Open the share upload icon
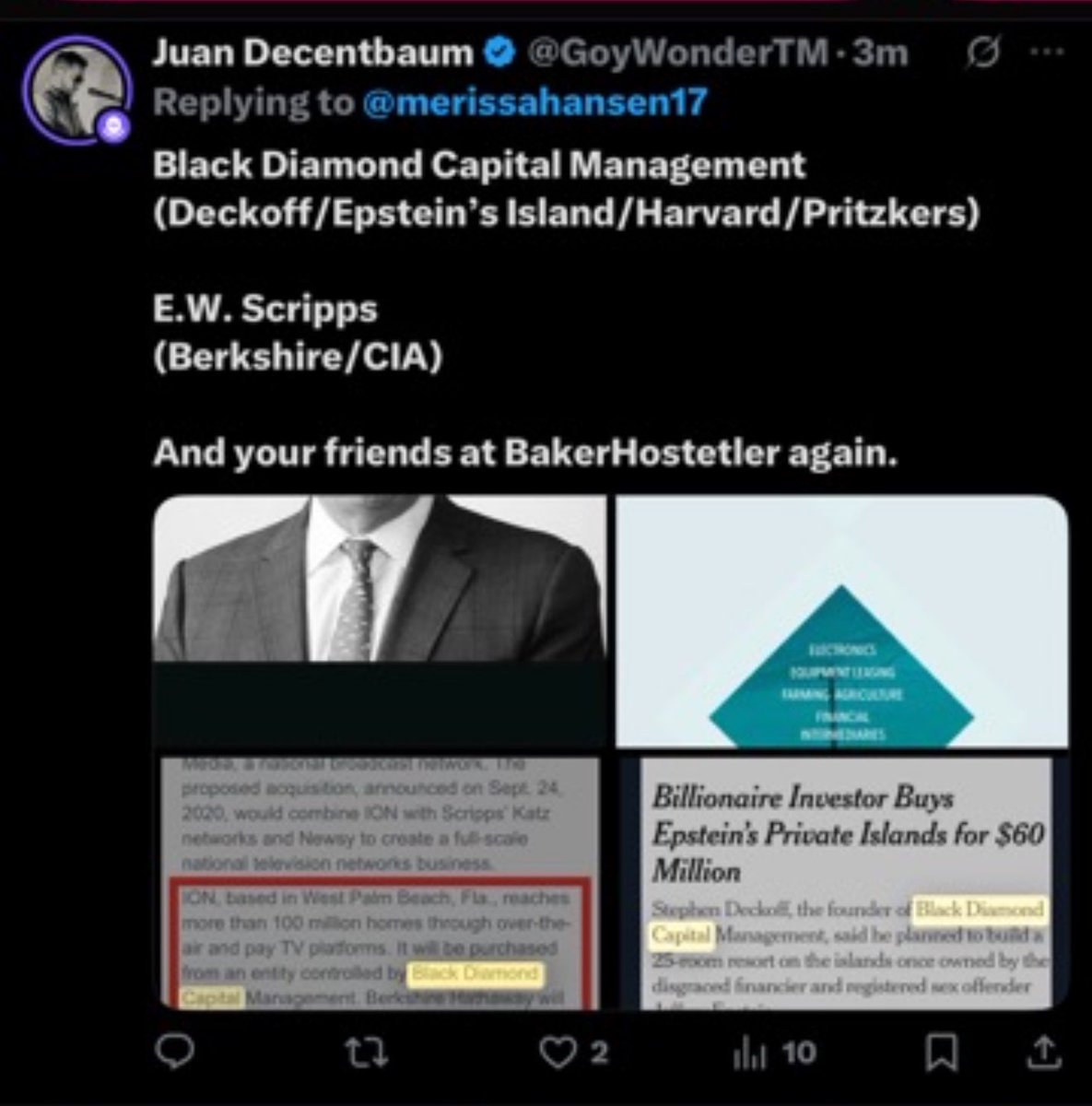The height and width of the screenshot is (1106, 1092). 1043,1050
